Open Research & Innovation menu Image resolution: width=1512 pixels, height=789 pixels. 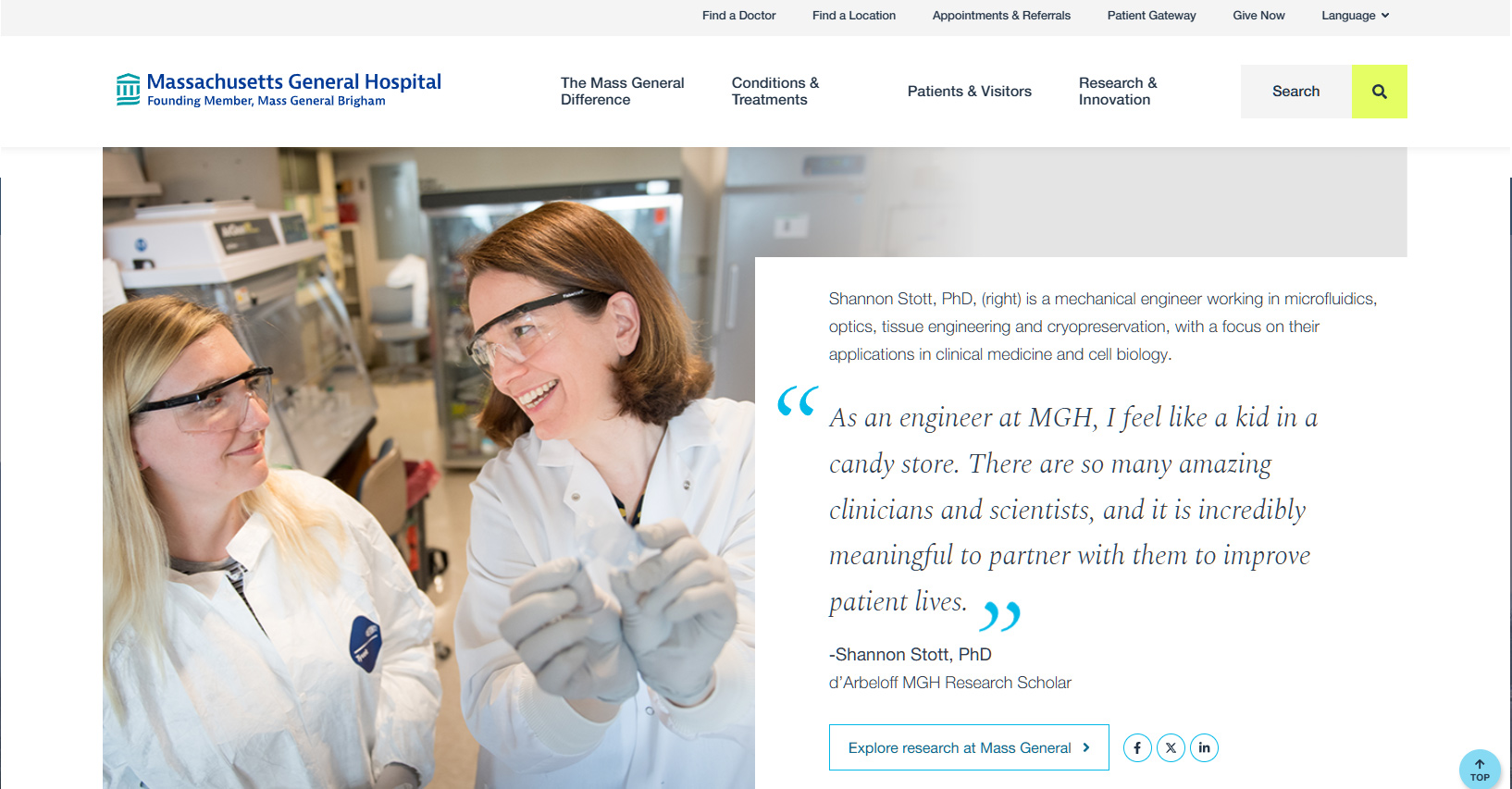tap(1118, 92)
